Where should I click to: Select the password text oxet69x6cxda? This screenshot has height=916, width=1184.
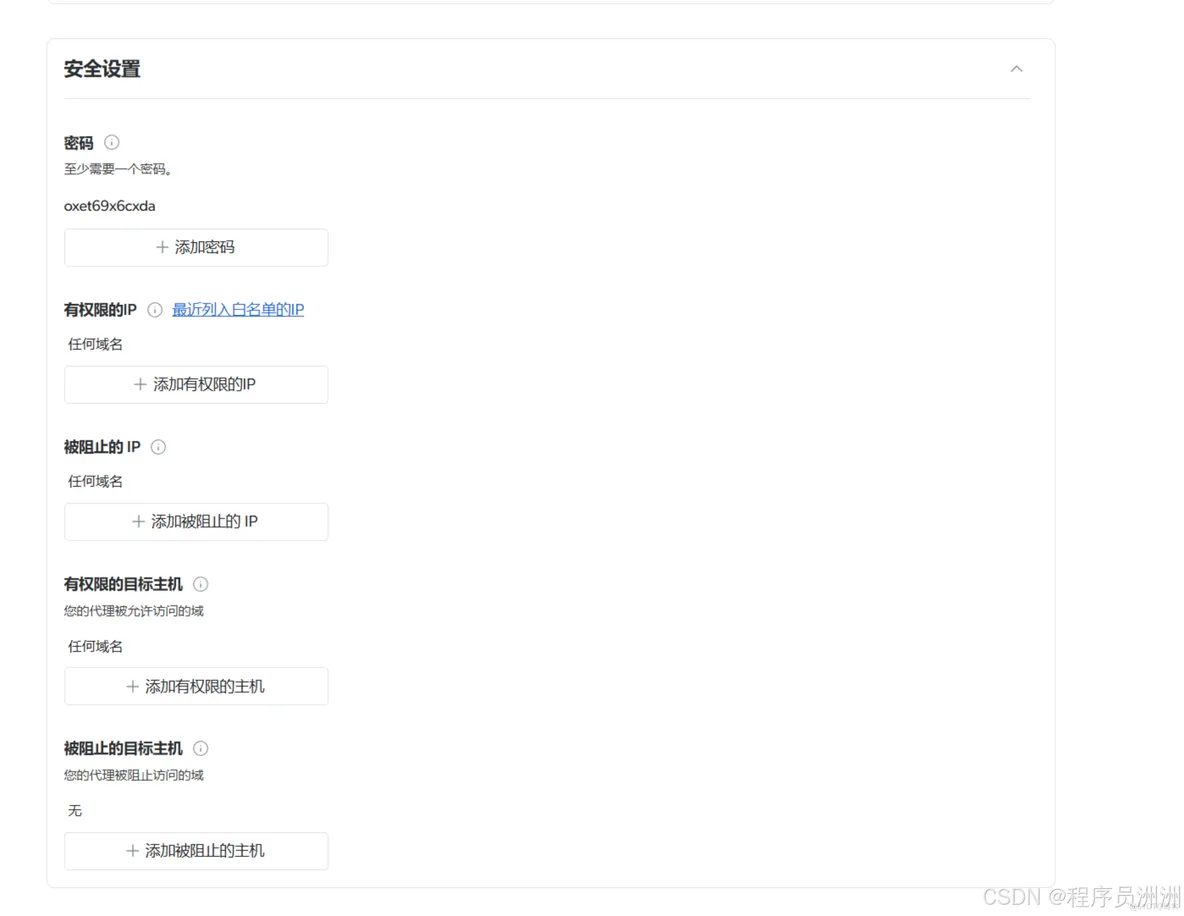click(x=109, y=206)
